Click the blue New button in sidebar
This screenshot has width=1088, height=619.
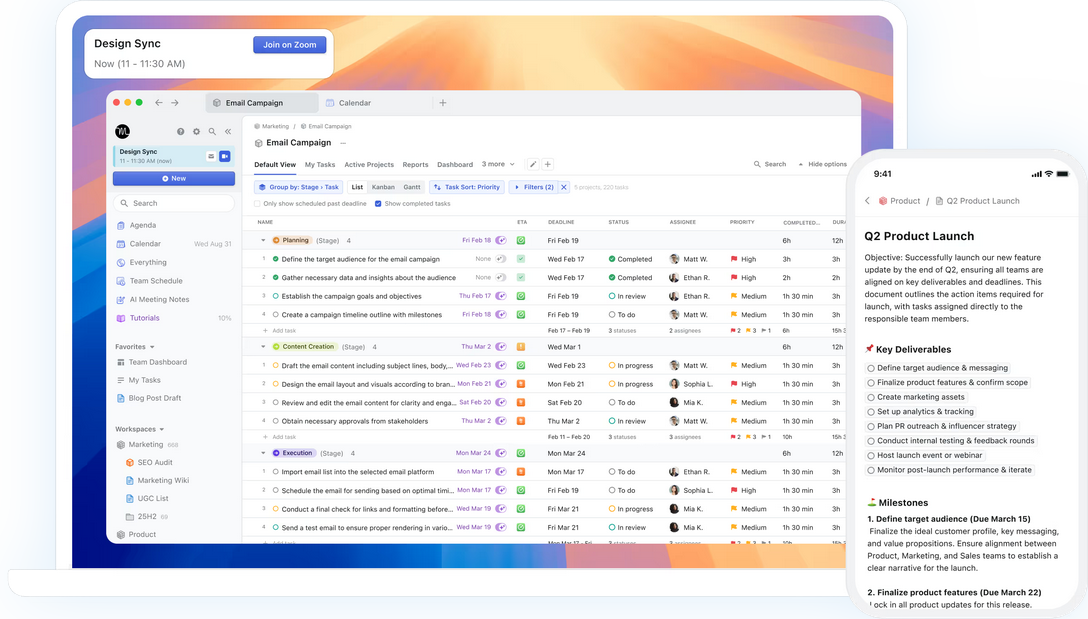click(x=174, y=179)
